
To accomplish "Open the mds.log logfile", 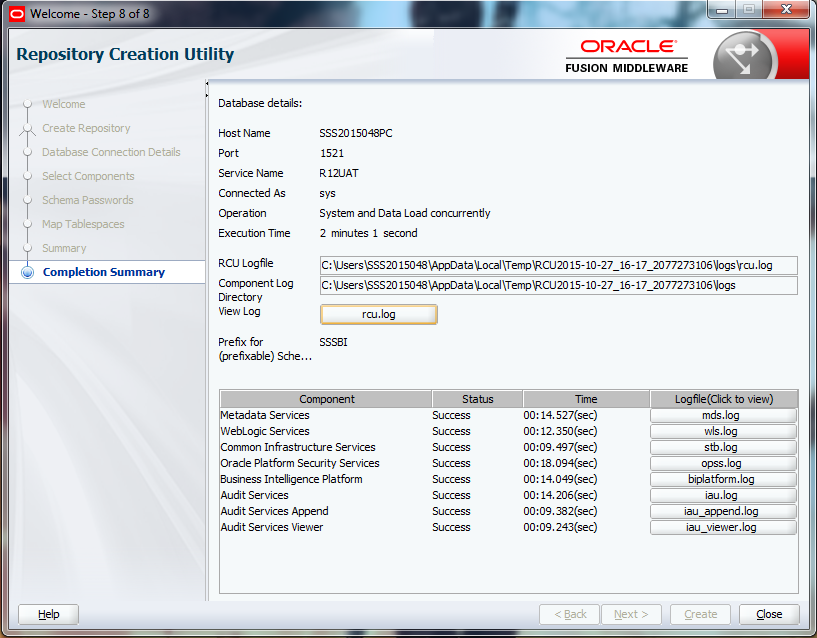I will pos(723,415).
